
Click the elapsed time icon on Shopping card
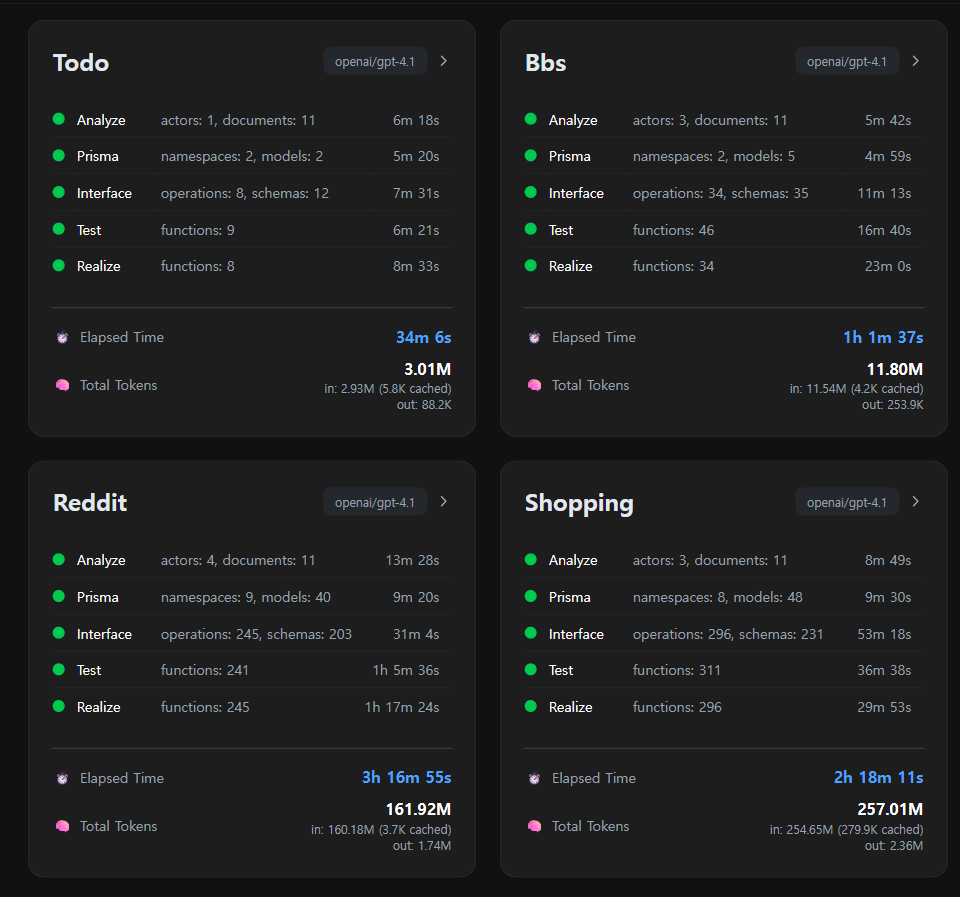pos(534,778)
